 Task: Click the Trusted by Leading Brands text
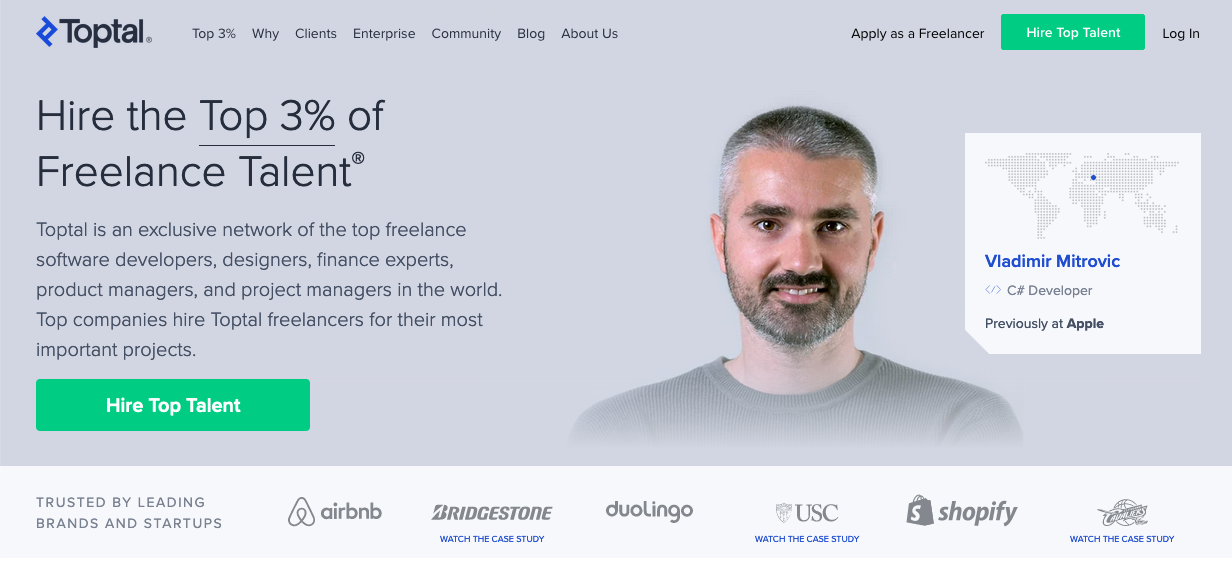pos(129,512)
